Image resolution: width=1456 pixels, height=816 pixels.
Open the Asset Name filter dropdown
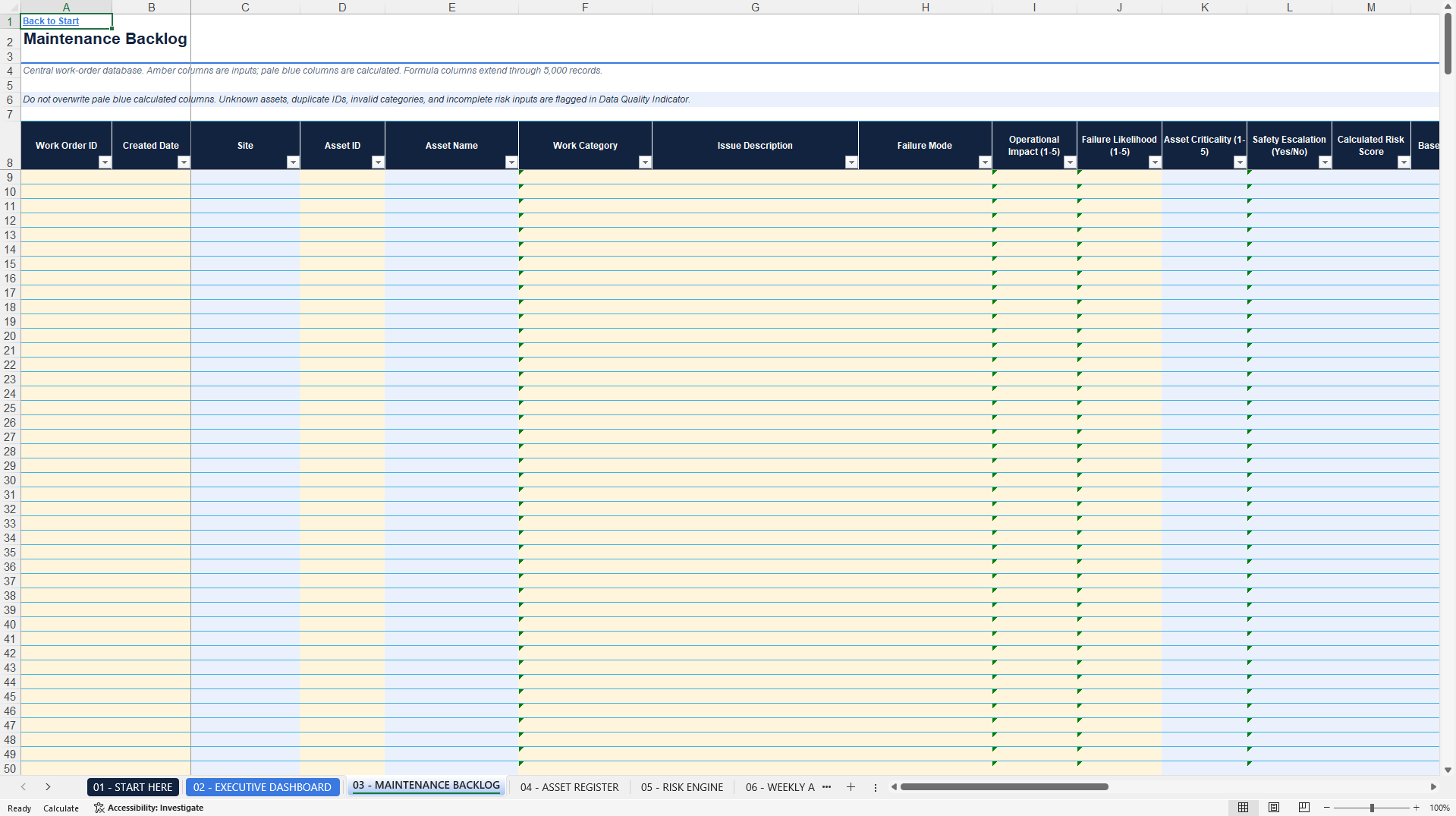click(511, 162)
